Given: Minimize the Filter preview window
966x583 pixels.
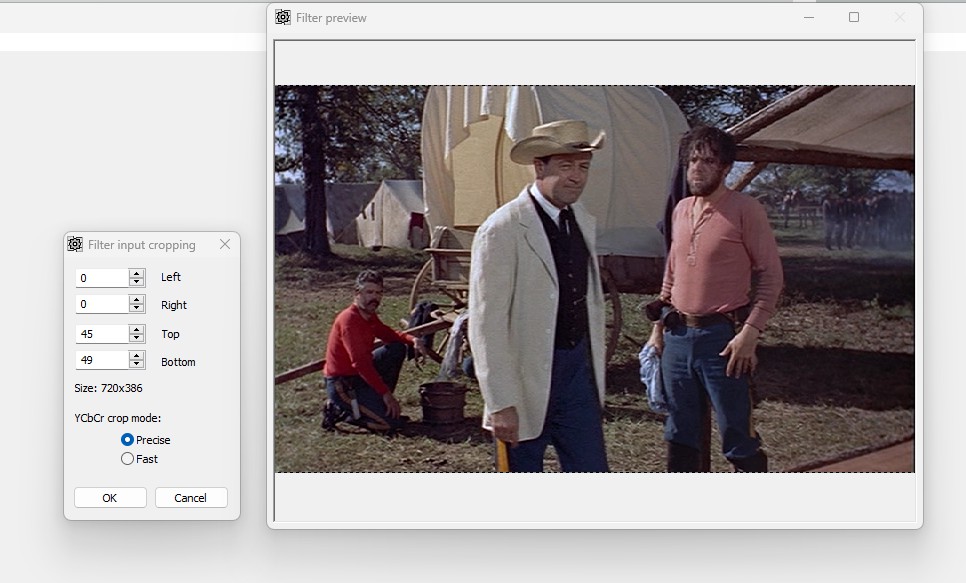Looking at the screenshot, I should click(809, 17).
